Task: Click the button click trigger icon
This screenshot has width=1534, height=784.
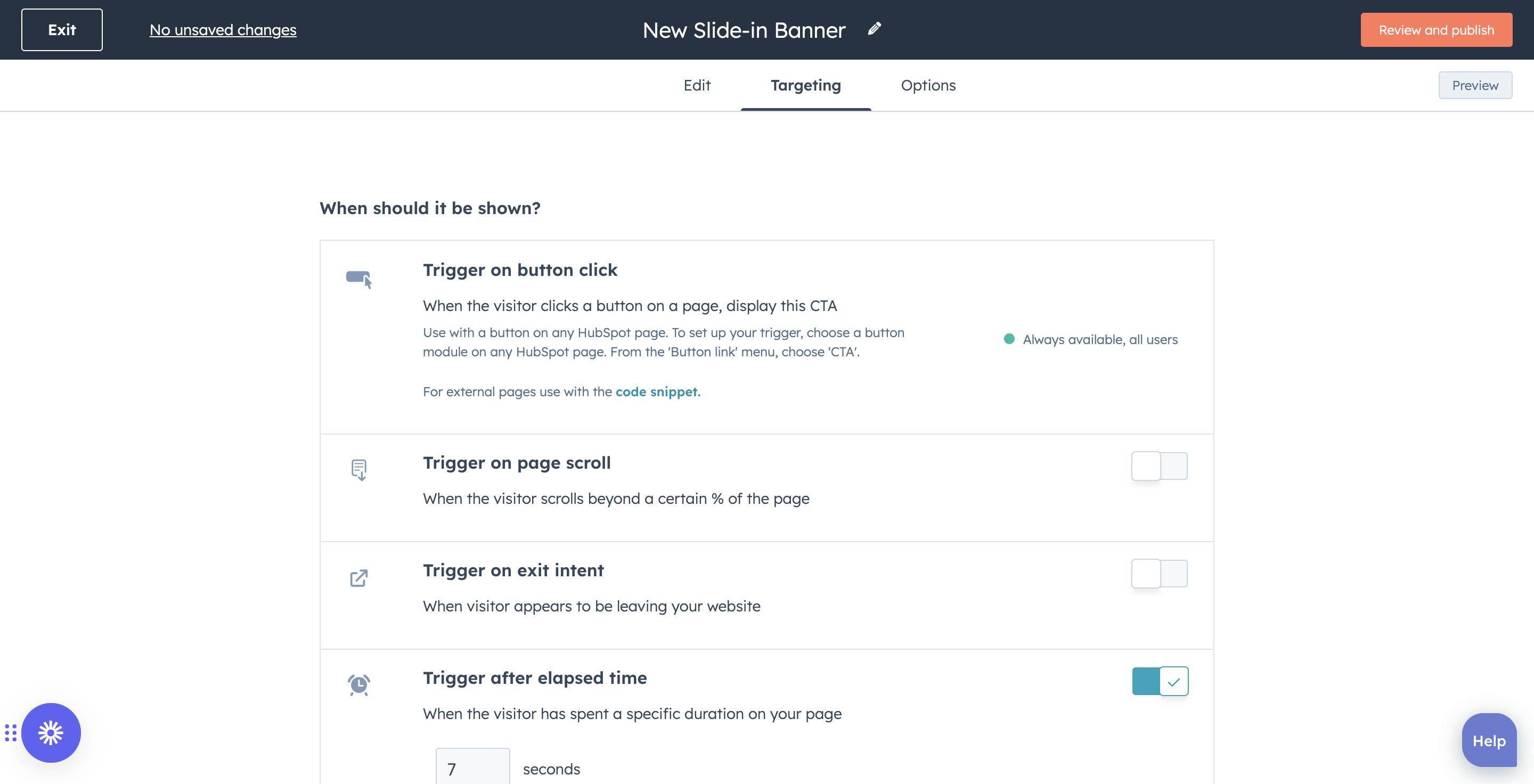Action: (x=359, y=279)
